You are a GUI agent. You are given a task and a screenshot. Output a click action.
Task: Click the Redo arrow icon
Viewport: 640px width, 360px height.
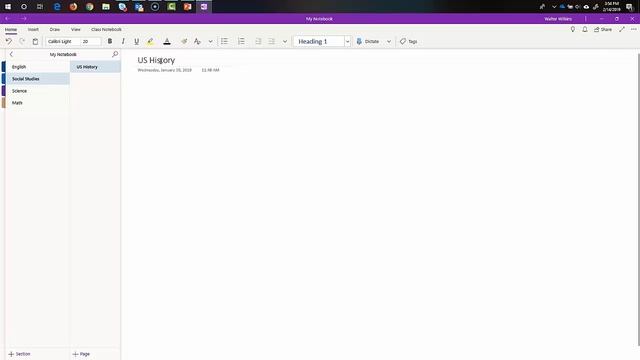(22, 41)
